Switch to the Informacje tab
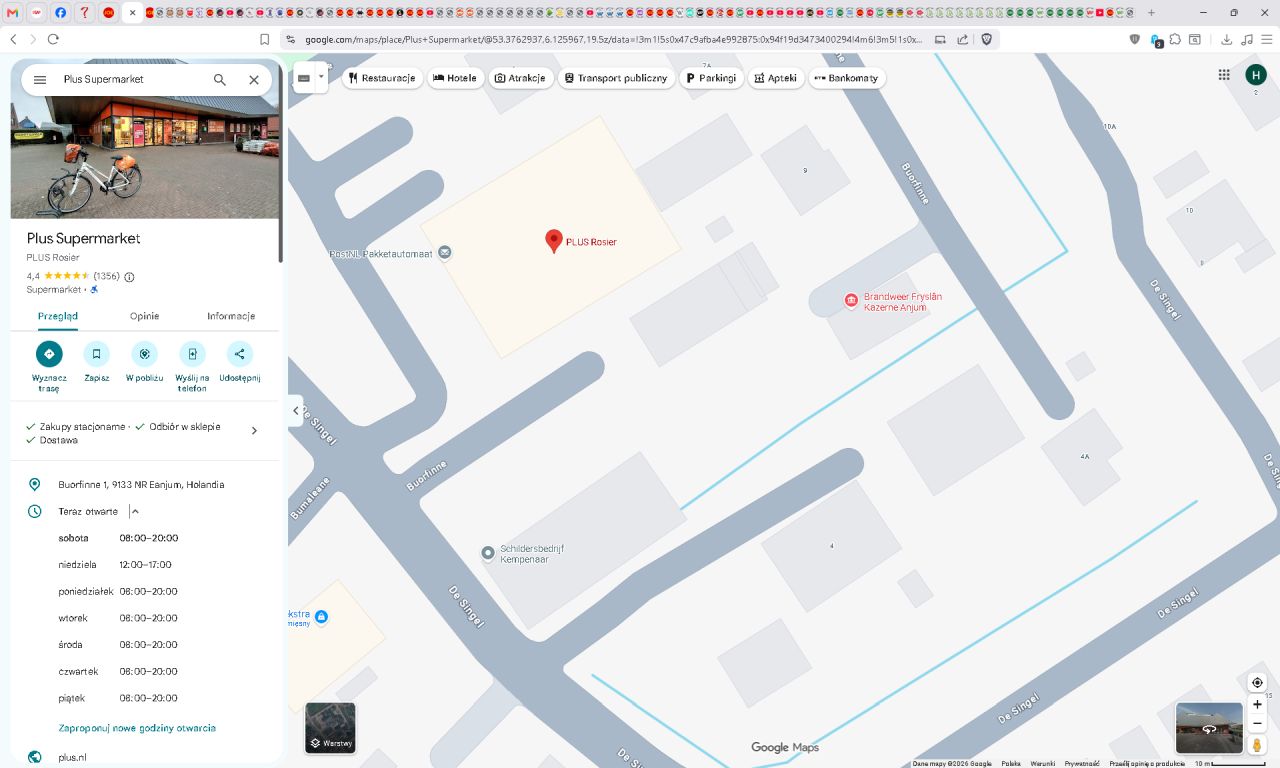This screenshot has width=1280, height=768. (231, 316)
